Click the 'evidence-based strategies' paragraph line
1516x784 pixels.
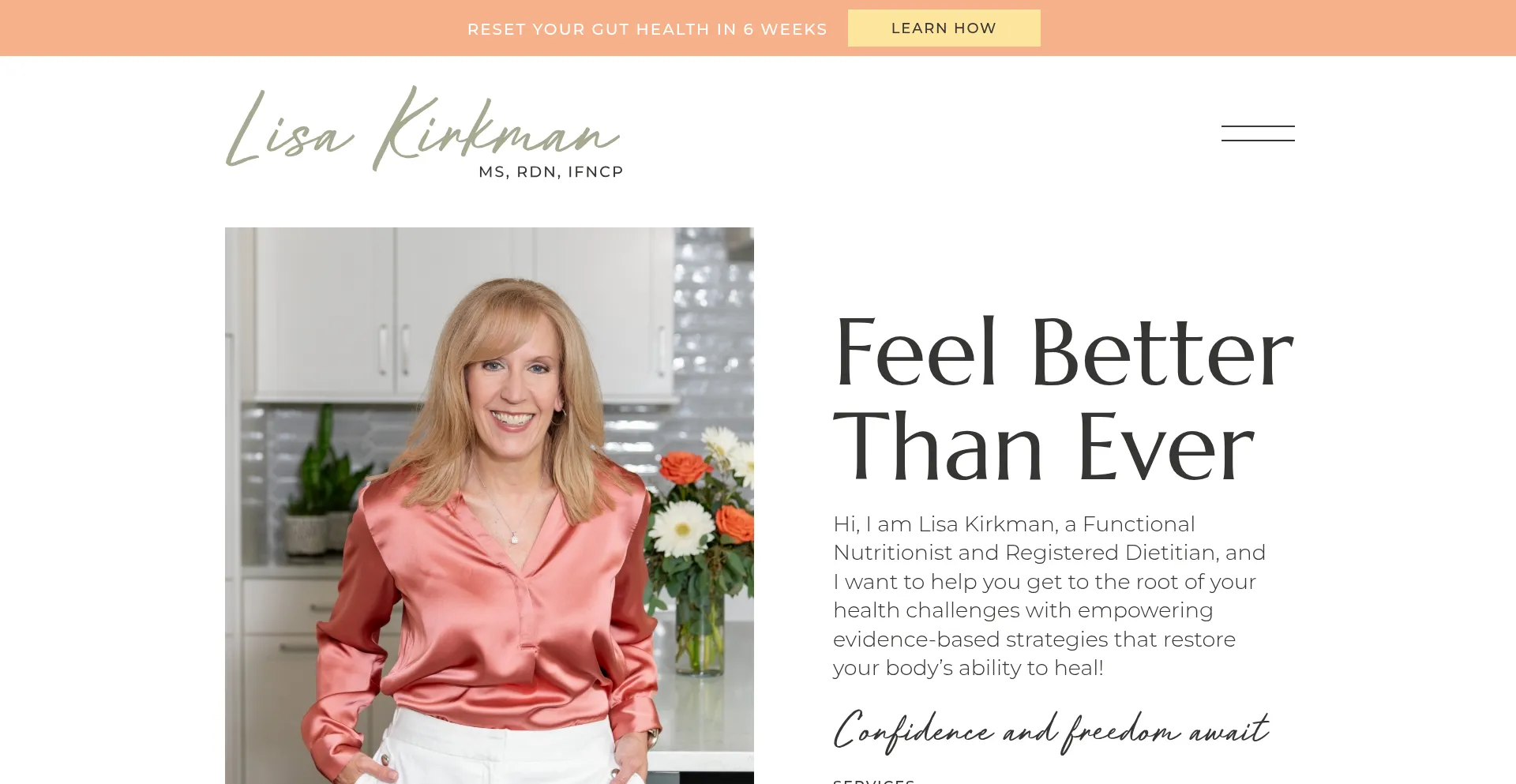coord(1034,640)
